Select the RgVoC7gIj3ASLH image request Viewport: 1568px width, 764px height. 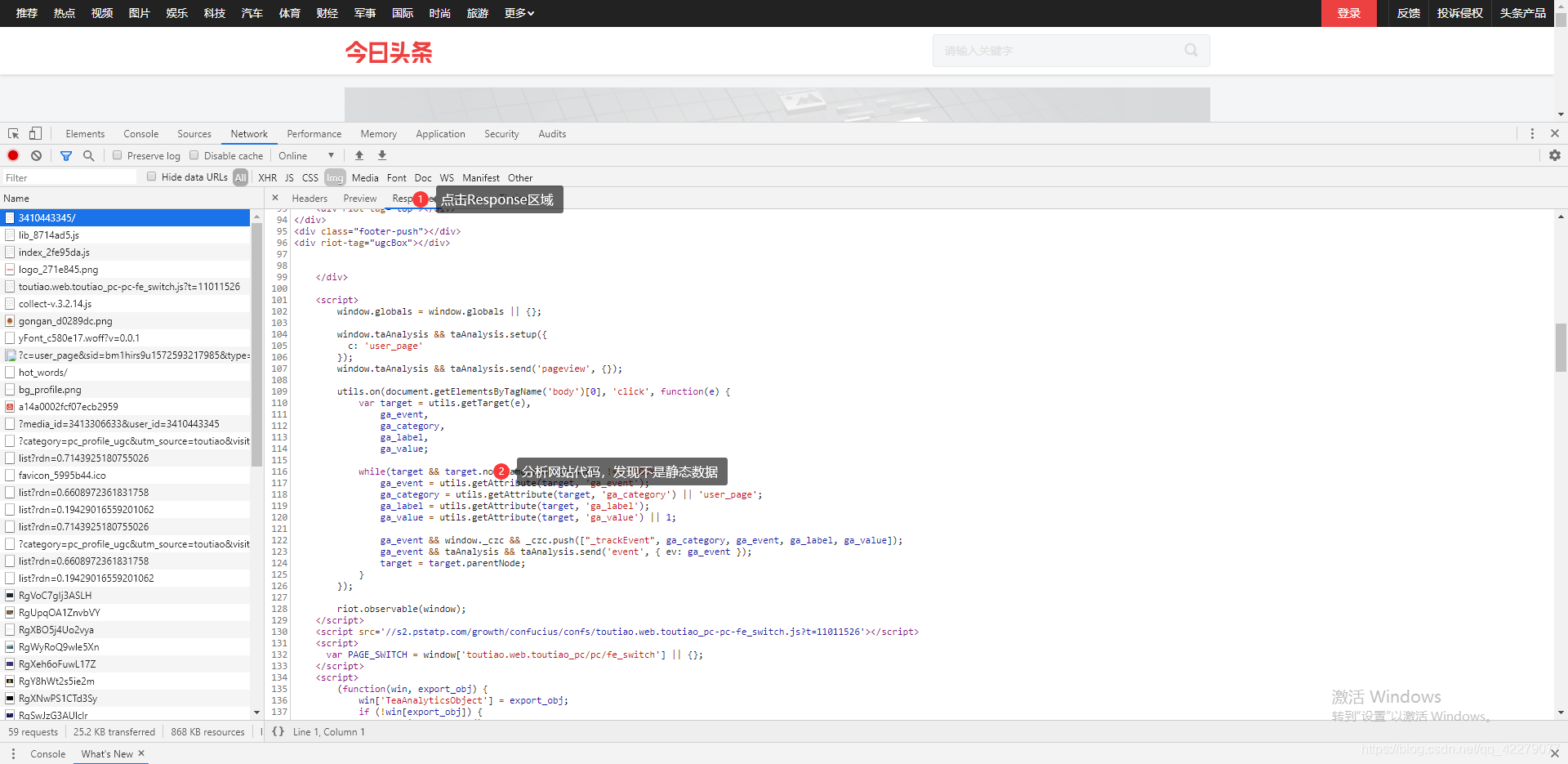(x=125, y=595)
